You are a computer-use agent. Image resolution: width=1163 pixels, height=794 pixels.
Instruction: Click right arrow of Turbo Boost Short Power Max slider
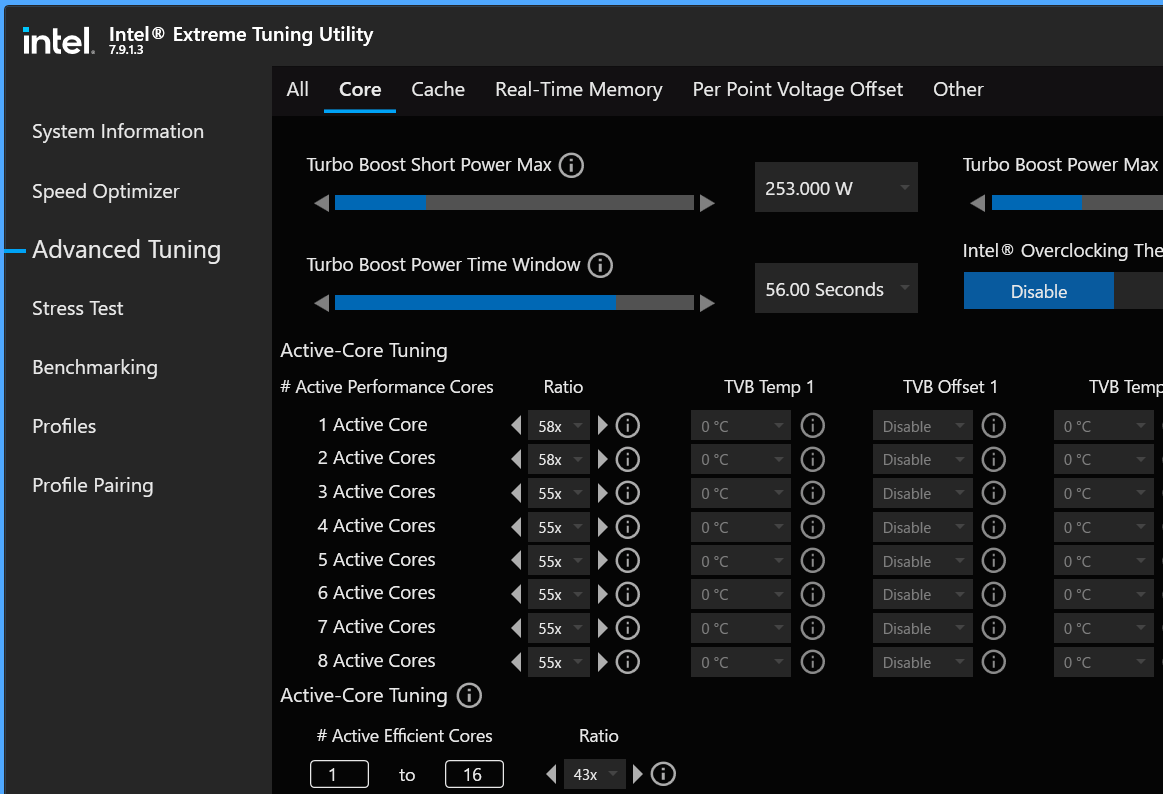tap(707, 203)
